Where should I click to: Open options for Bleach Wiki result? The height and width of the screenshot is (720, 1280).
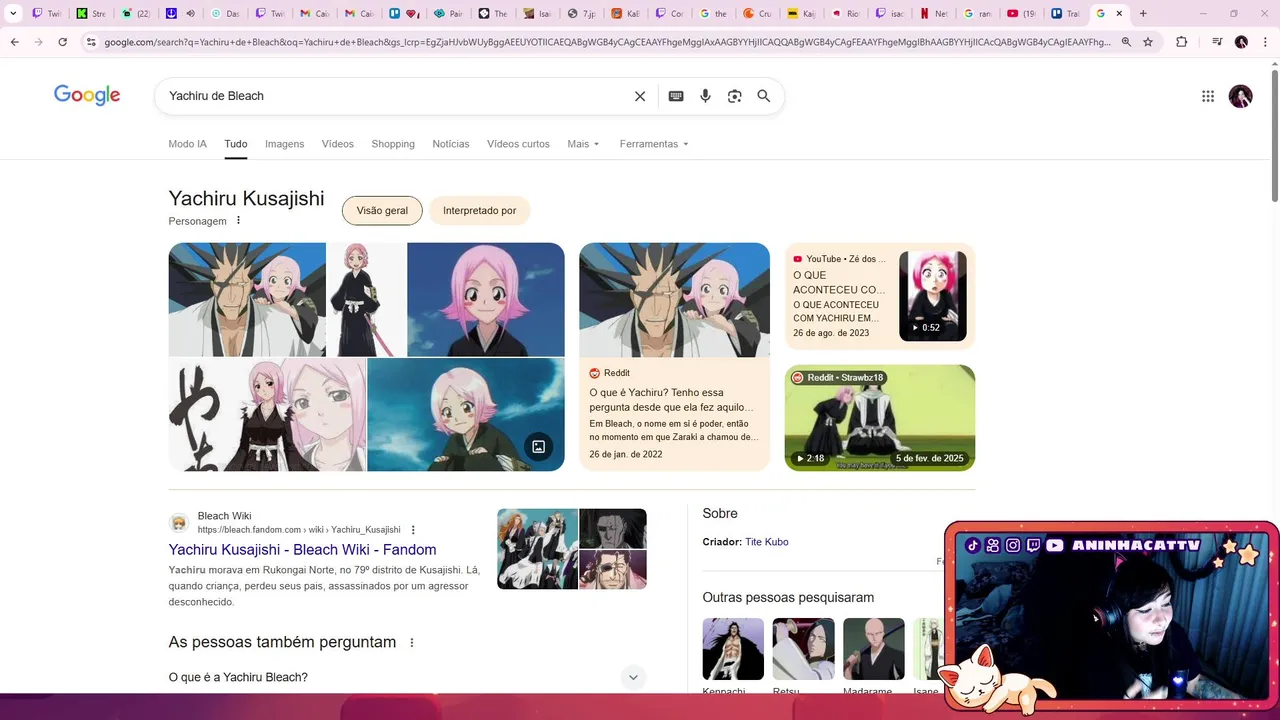[x=413, y=530]
